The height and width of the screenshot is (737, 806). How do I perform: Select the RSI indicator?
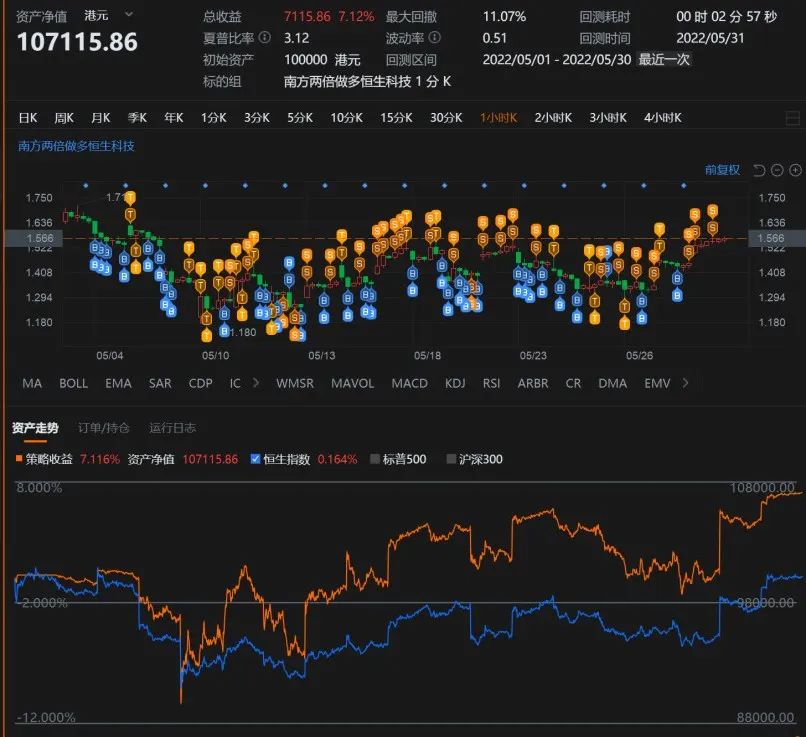(x=490, y=383)
